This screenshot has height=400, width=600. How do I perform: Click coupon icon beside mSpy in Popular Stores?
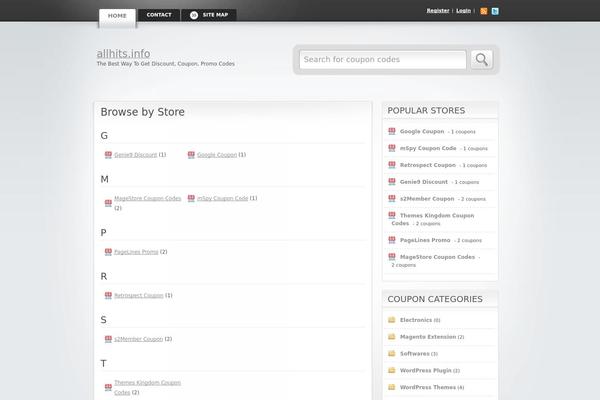[392, 148]
